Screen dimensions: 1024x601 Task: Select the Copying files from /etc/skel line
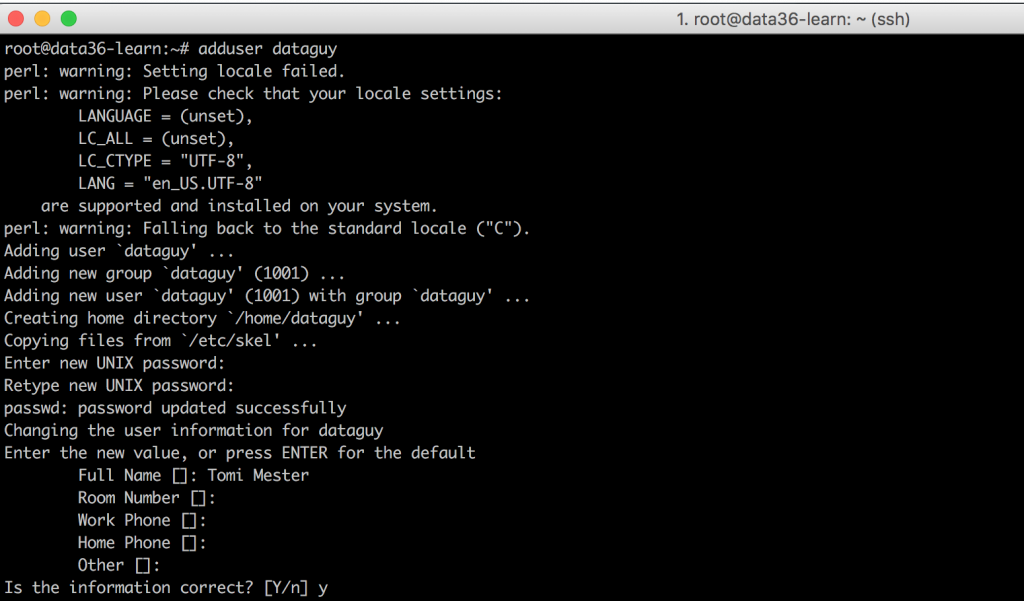point(160,340)
